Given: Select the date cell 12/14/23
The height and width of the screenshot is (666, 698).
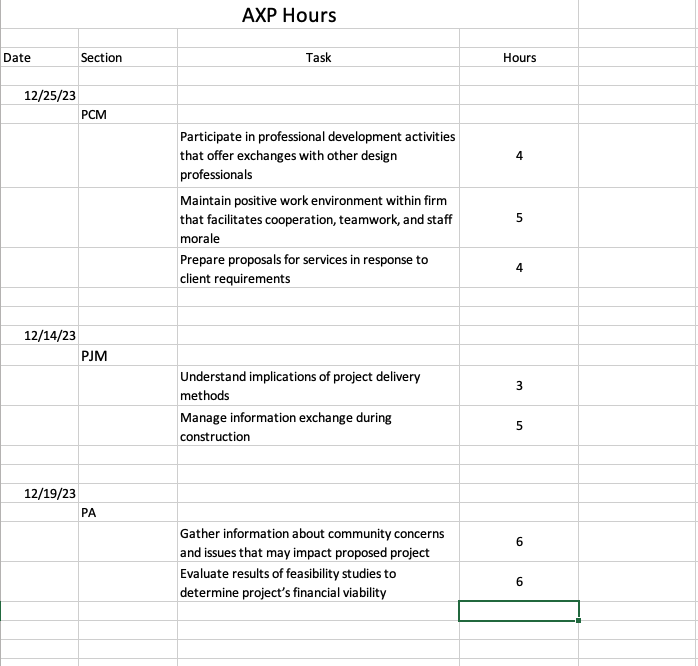Looking at the screenshot, I should [40, 335].
